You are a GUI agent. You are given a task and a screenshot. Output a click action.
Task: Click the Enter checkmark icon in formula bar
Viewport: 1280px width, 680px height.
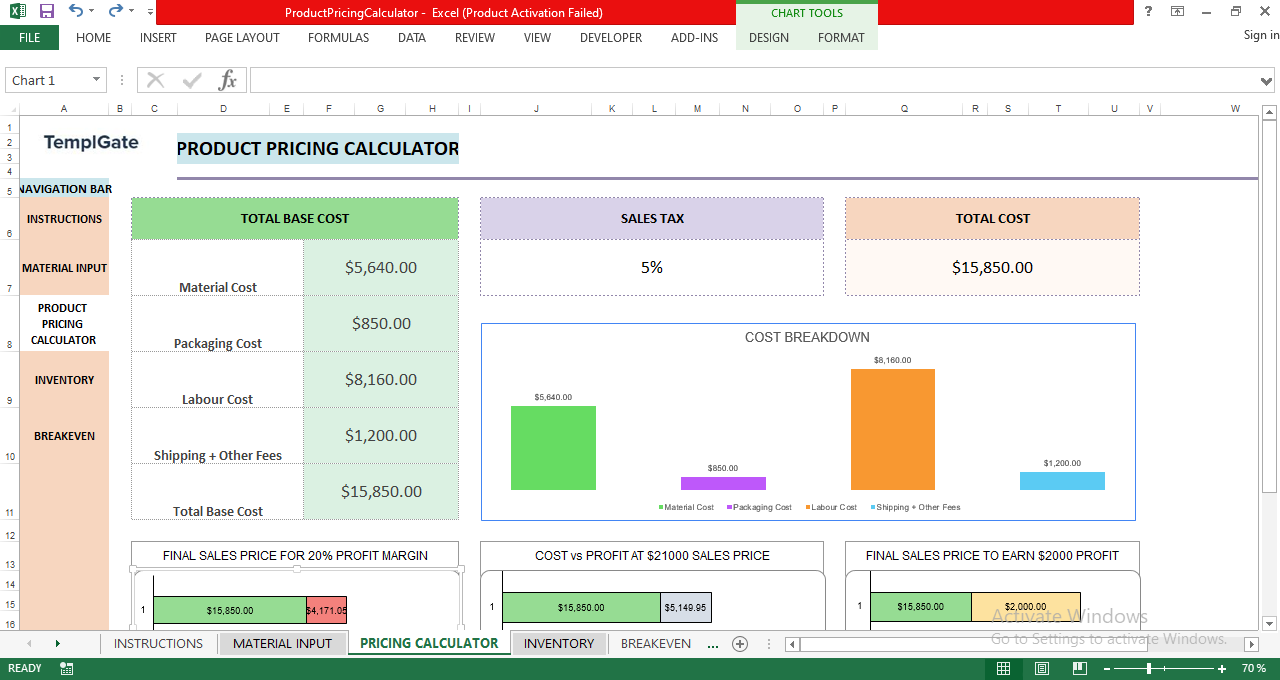pos(192,80)
